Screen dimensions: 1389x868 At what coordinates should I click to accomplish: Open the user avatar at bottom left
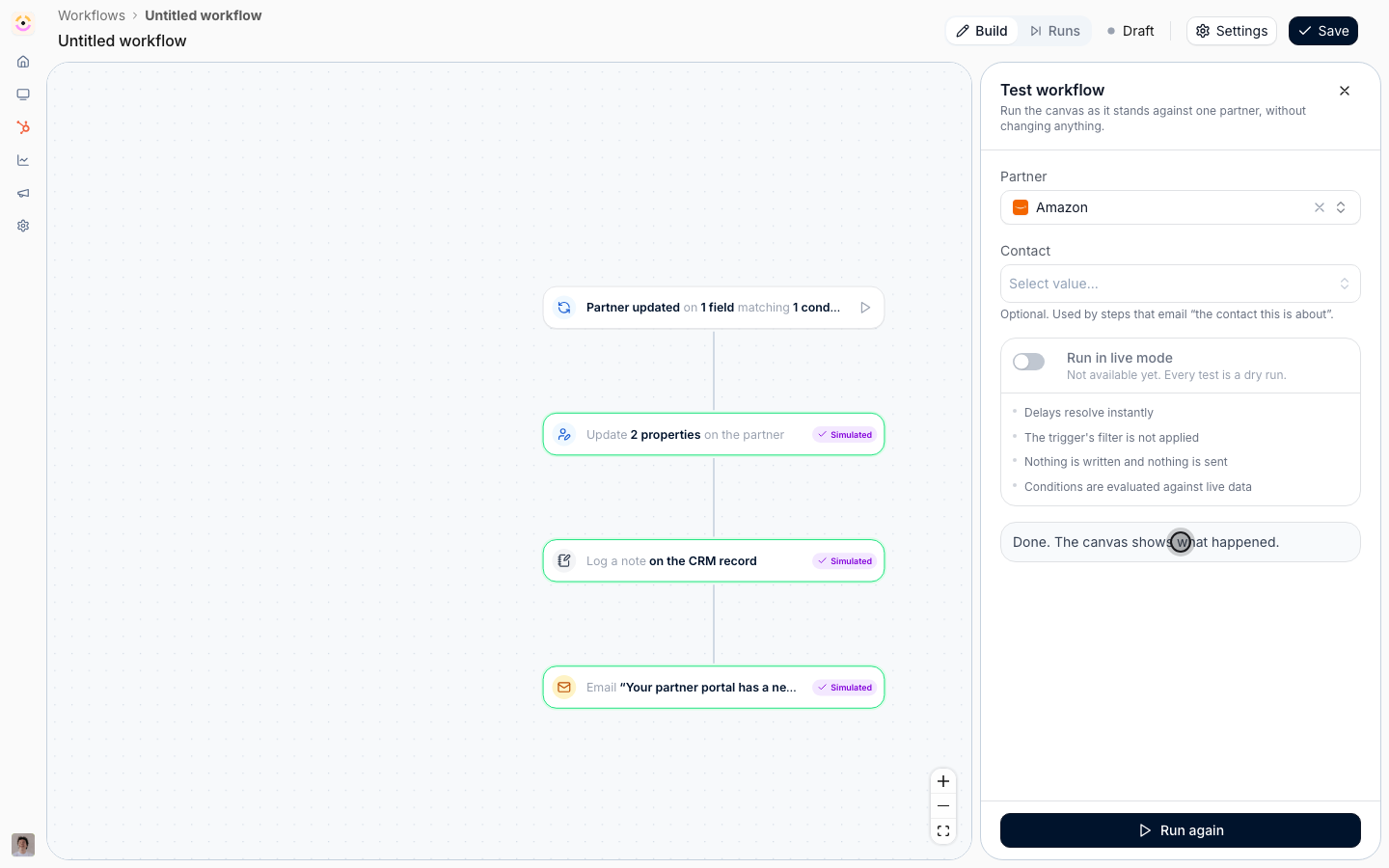click(23, 845)
